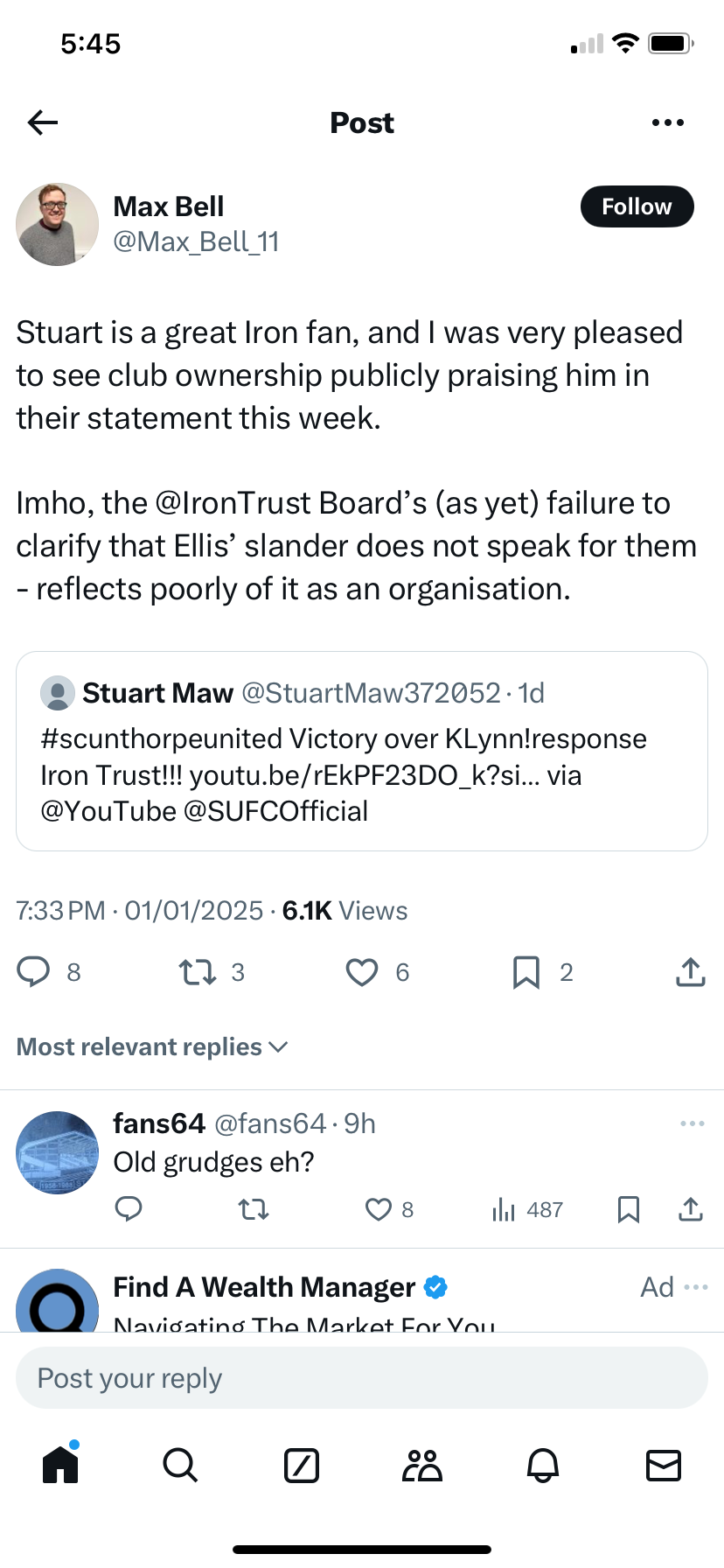Screen dimensions: 724x1568
Task: Bookmark the main post
Action: pos(526,972)
